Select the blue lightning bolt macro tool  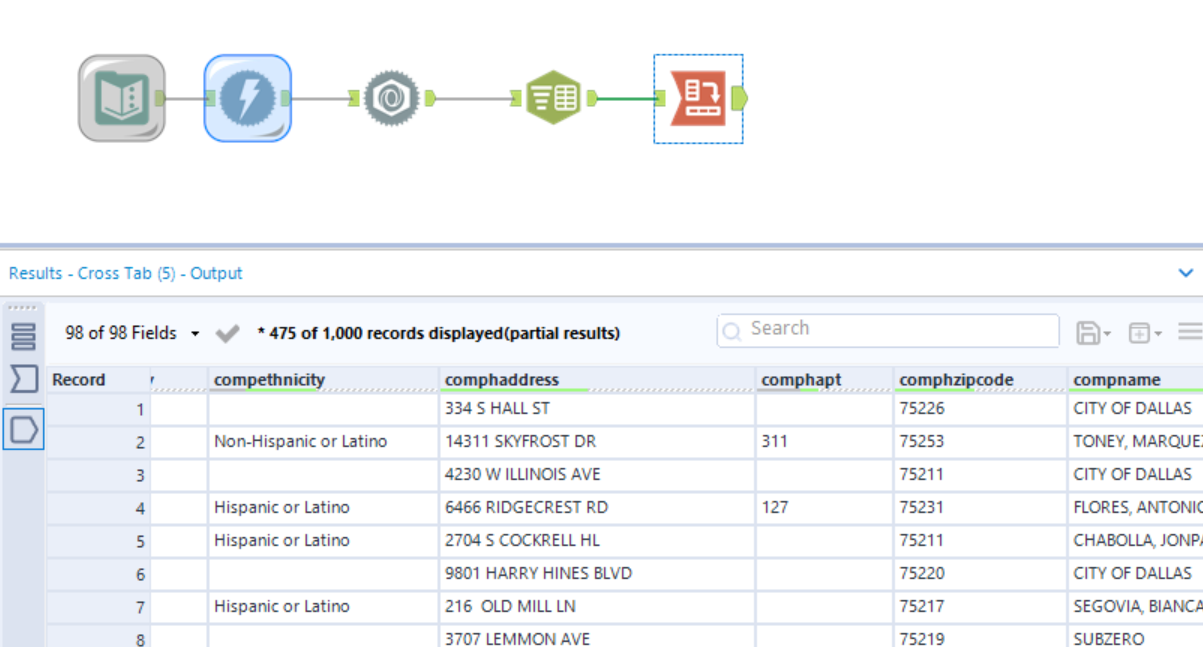(246, 98)
